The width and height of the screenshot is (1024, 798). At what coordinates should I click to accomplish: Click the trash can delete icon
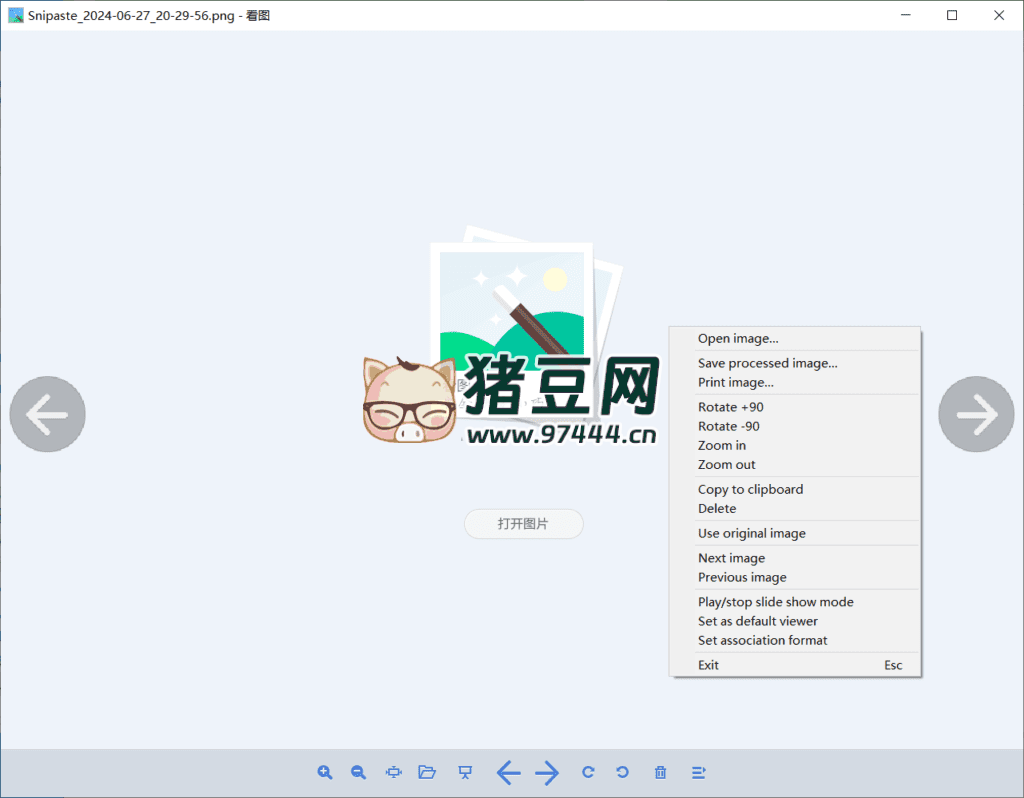[x=660, y=772]
